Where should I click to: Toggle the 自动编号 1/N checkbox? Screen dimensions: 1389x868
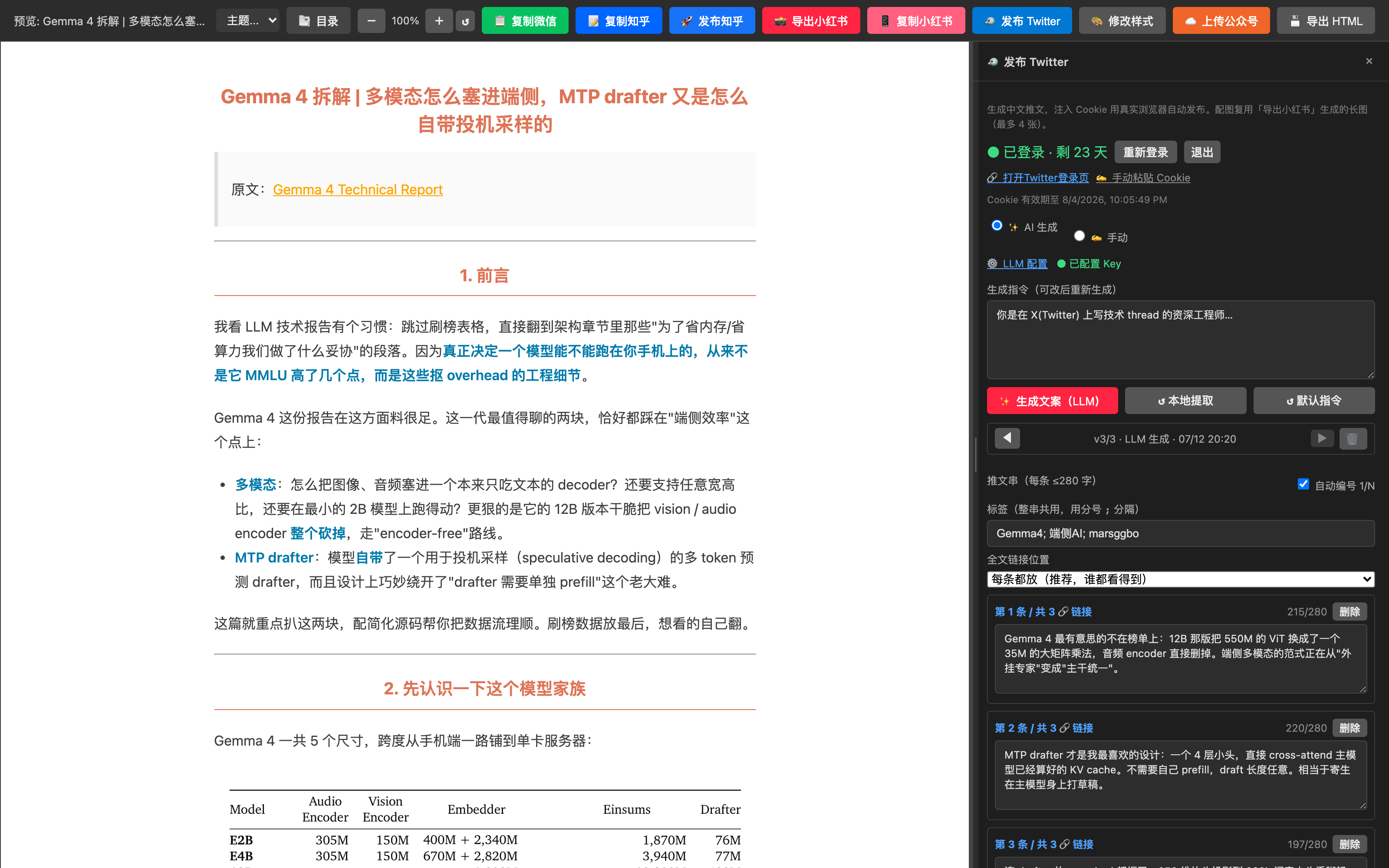pyautogui.click(x=1303, y=484)
